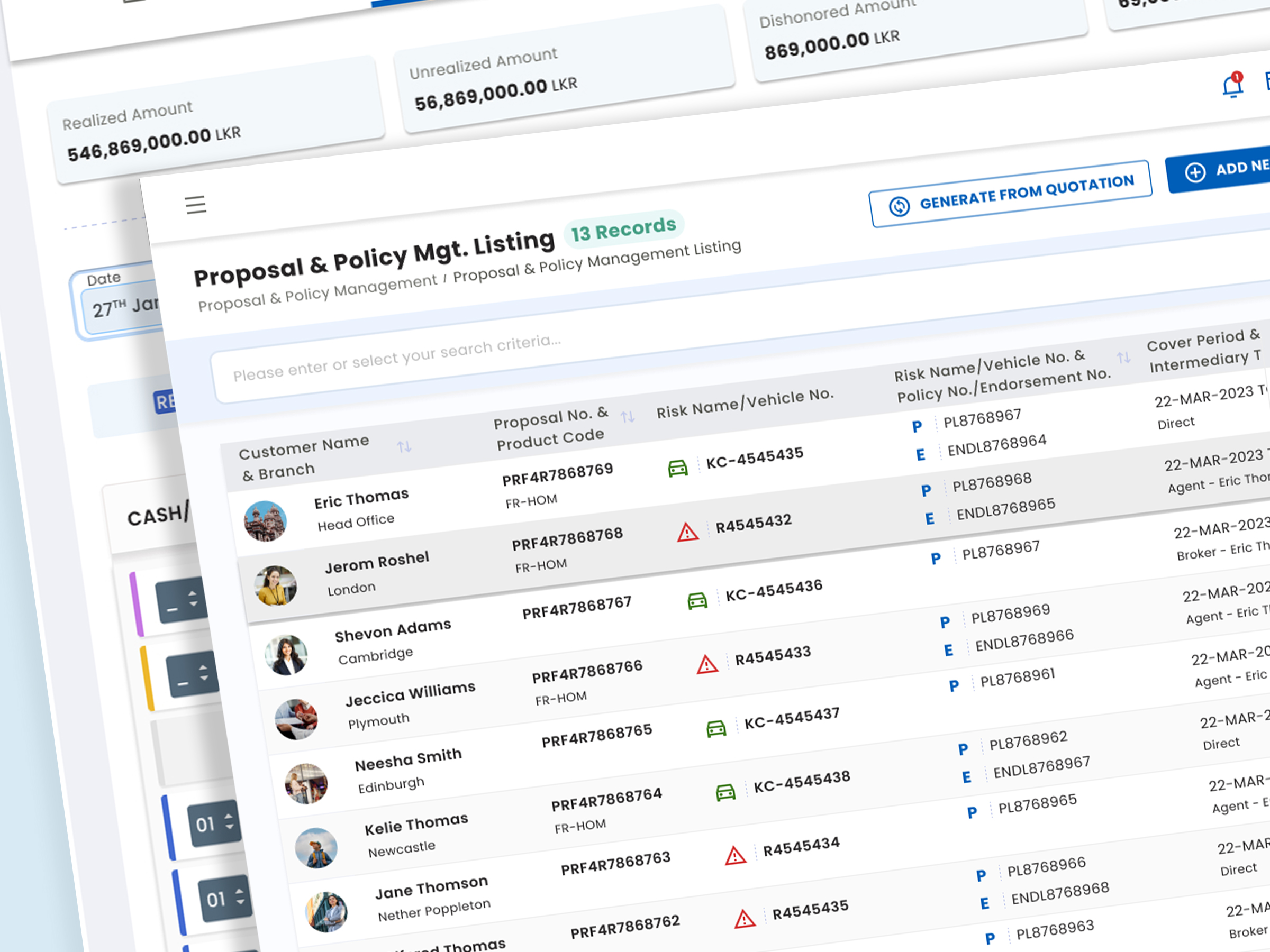Click the E endorsement icon for ENDL8768964
1270x952 pixels.
[920, 455]
